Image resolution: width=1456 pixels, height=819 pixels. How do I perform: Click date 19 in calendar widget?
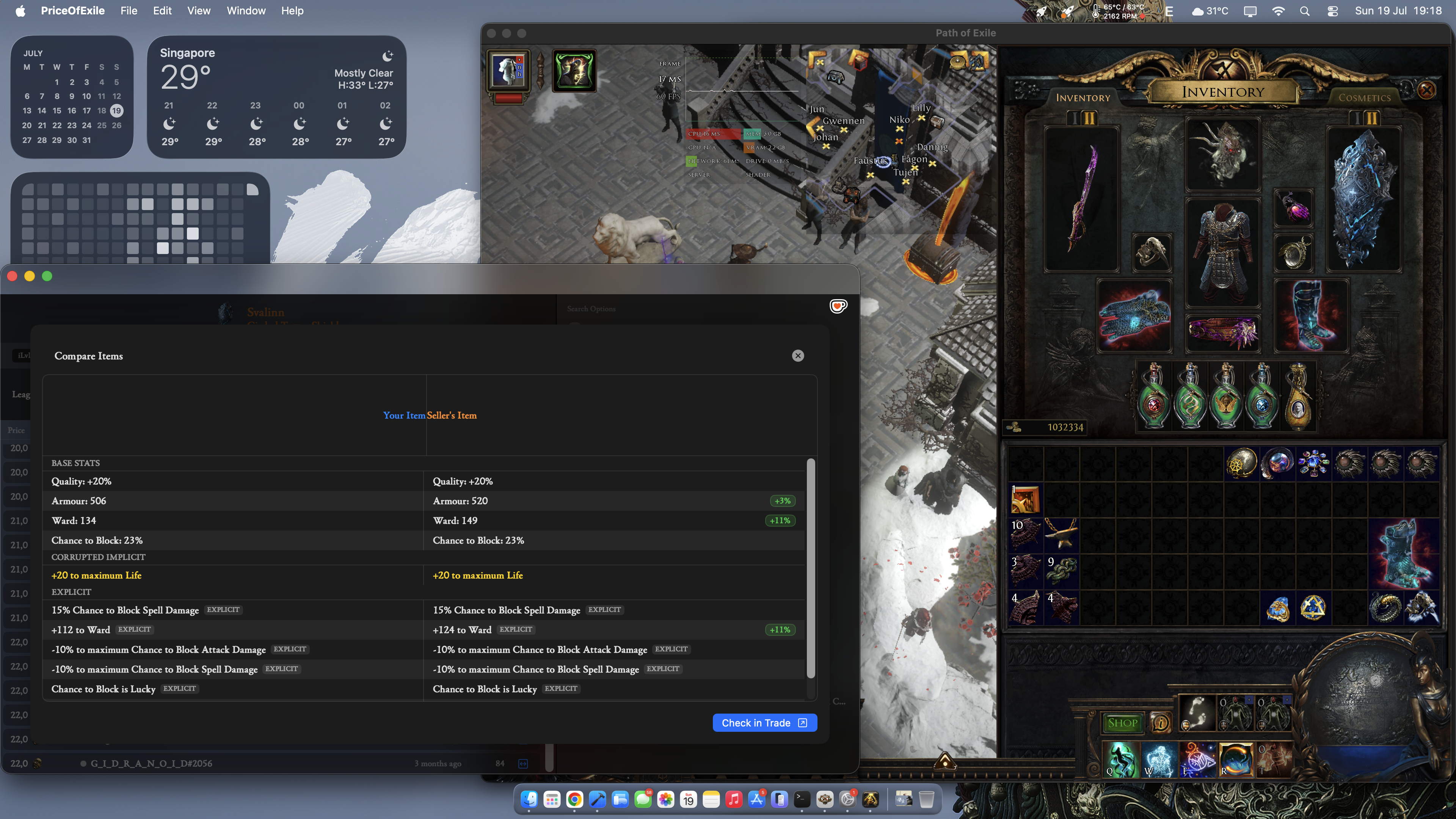click(x=116, y=111)
